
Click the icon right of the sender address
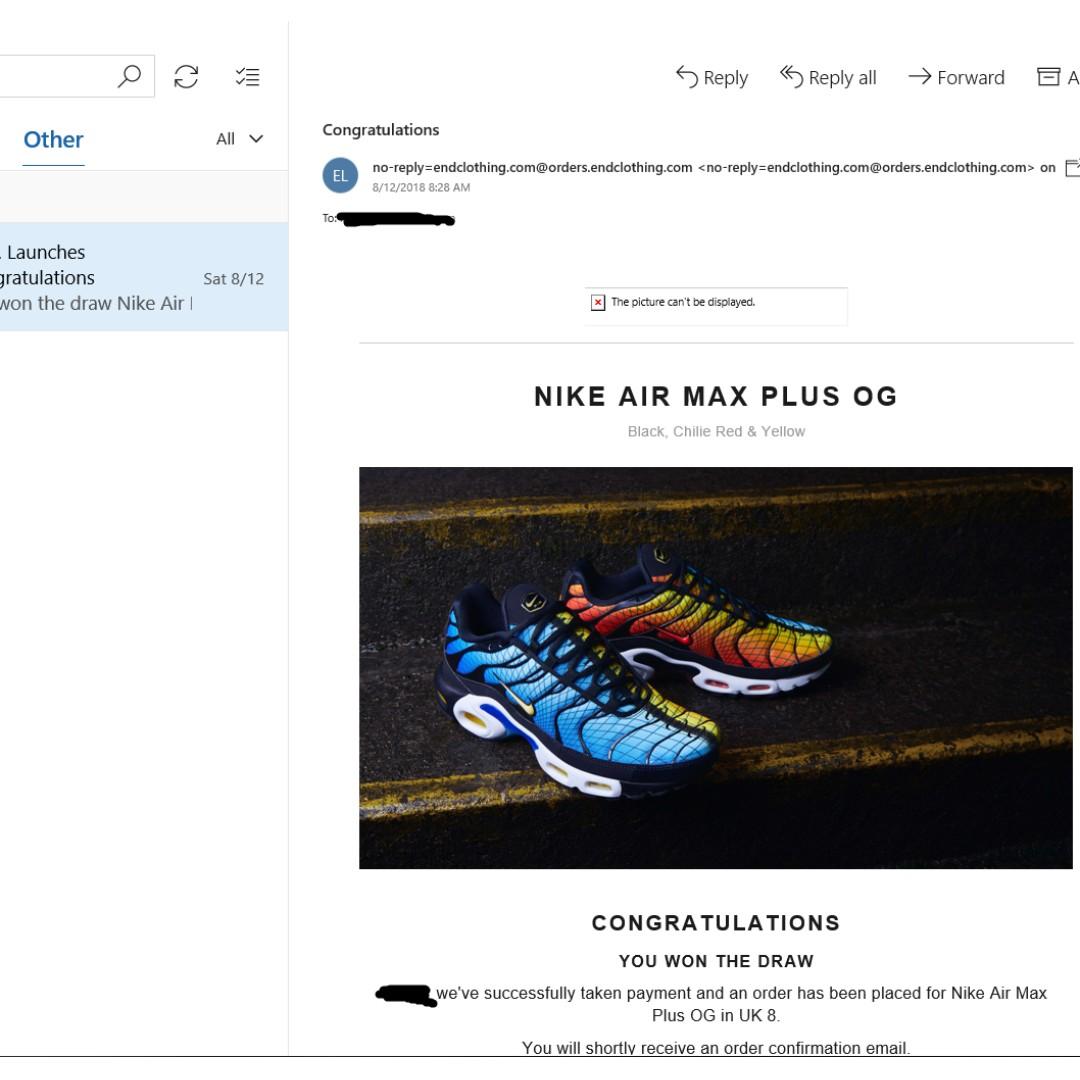[x=1072, y=168]
